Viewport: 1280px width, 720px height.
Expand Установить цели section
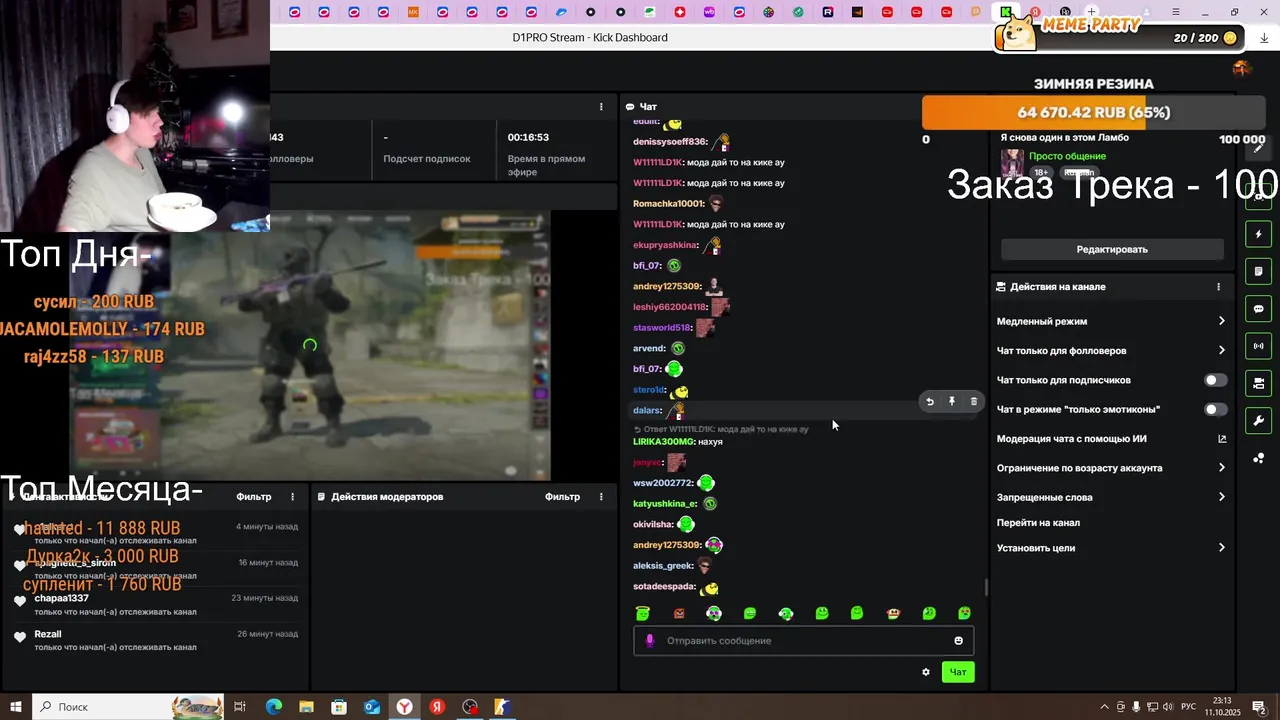(1222, 548)
